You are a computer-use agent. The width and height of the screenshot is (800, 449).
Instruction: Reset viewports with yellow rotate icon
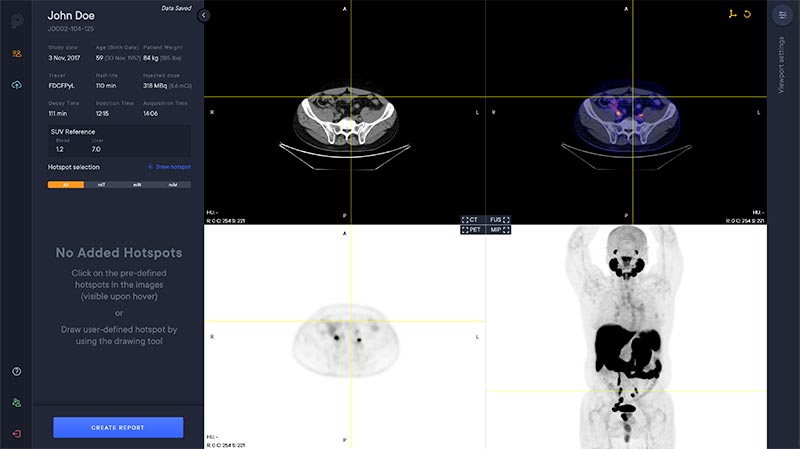tap(747, 14)
